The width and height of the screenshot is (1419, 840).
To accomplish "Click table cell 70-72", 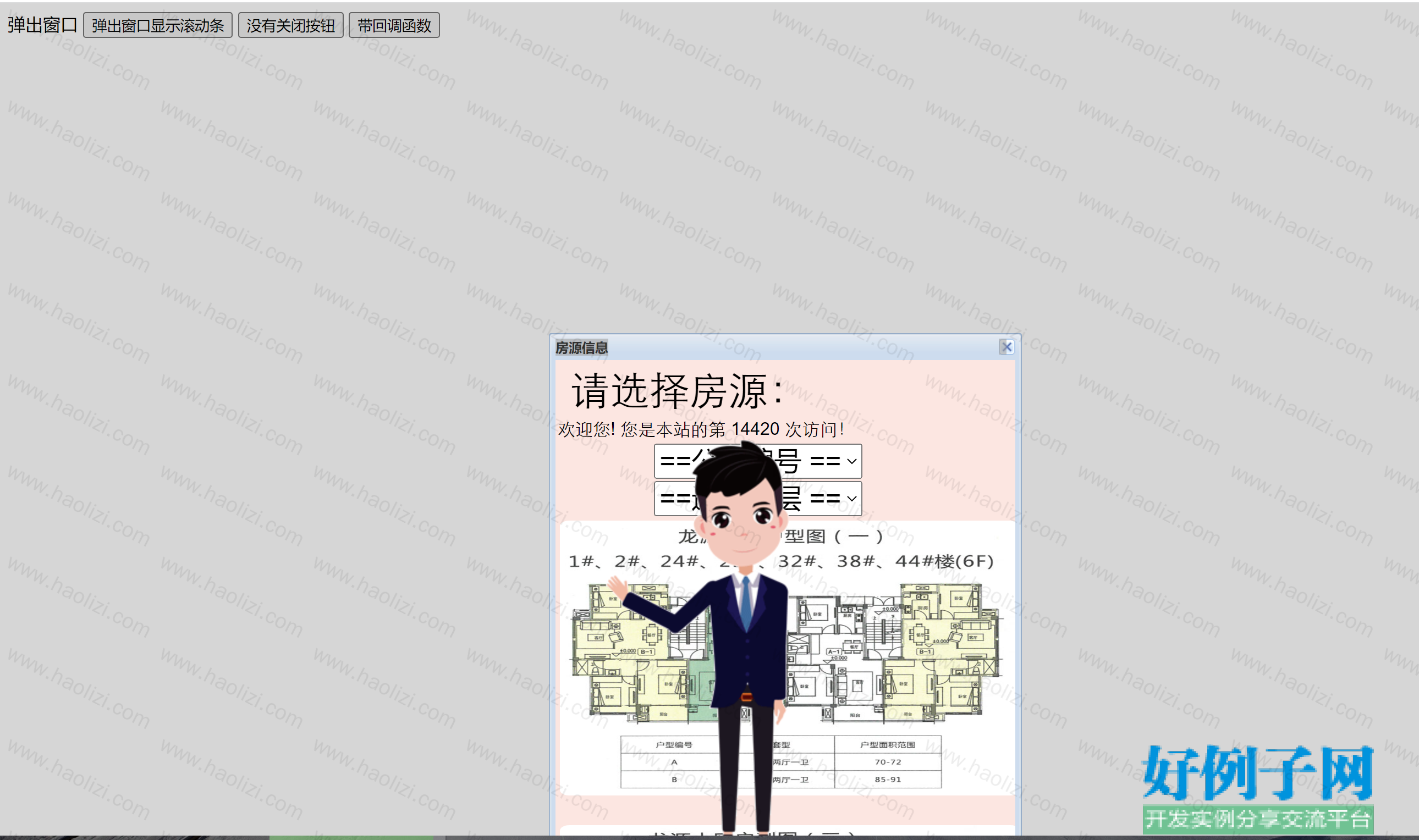I will (887, 762).
